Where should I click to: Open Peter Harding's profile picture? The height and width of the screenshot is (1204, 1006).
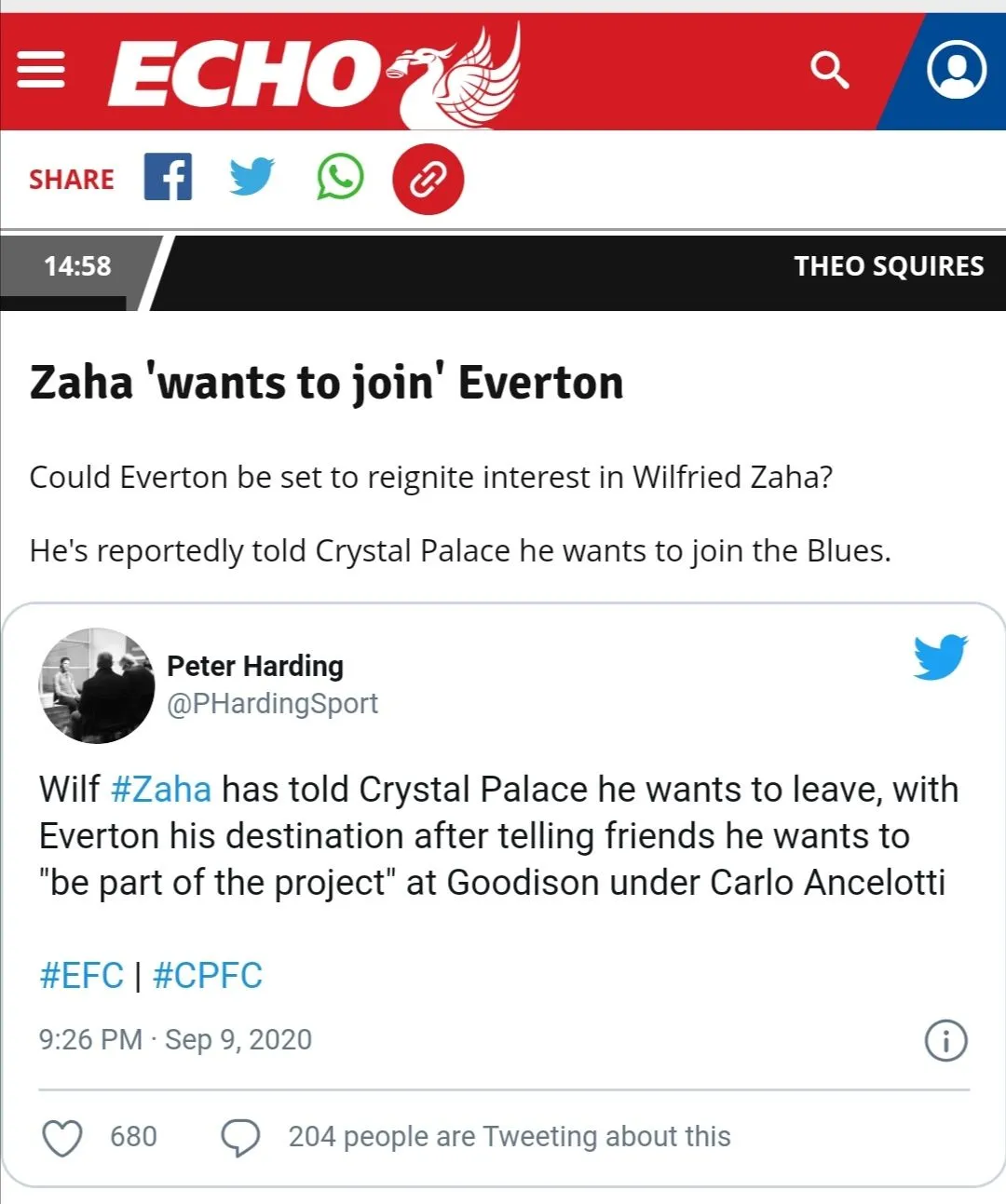(97, 685)
